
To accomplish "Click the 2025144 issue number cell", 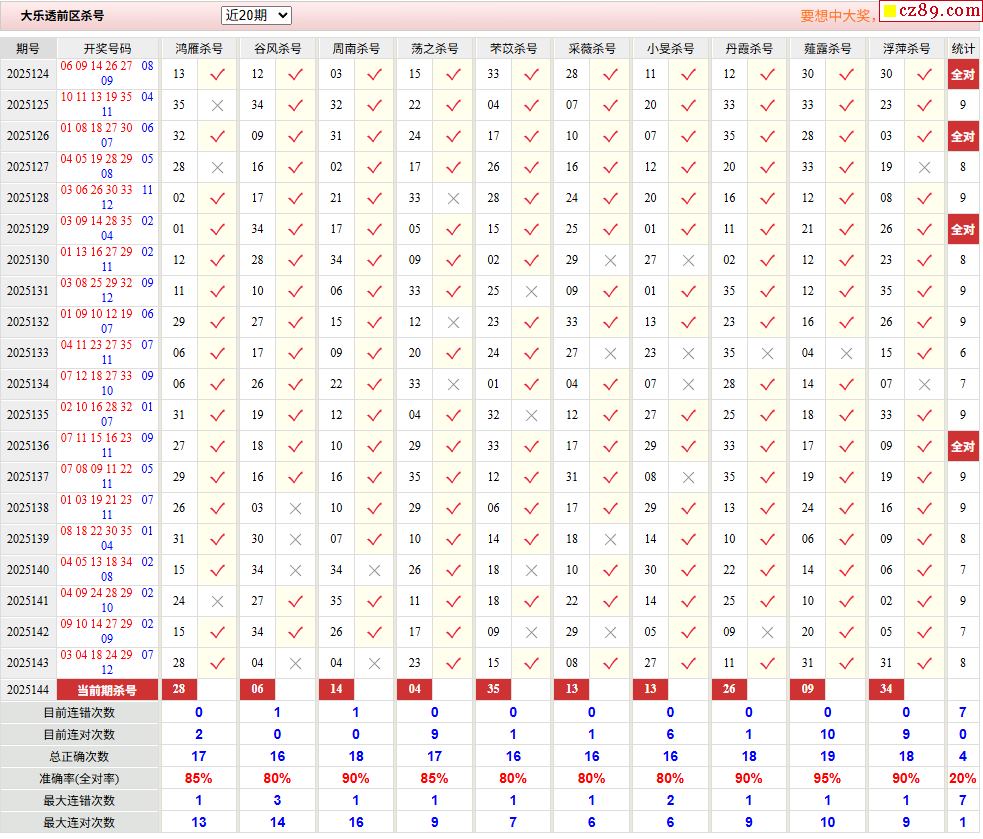I will pos(28,690).
